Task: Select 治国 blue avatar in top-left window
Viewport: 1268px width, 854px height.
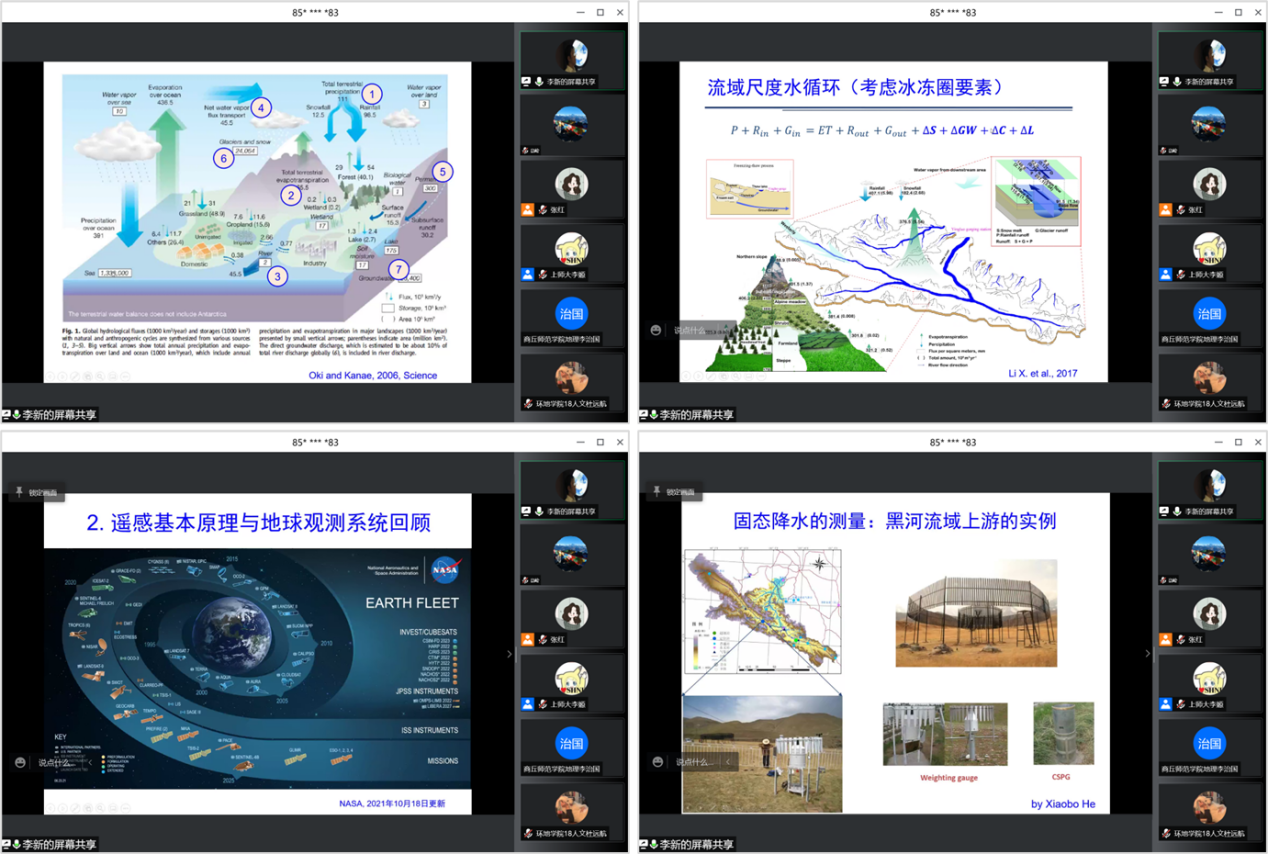Action: 571,313
